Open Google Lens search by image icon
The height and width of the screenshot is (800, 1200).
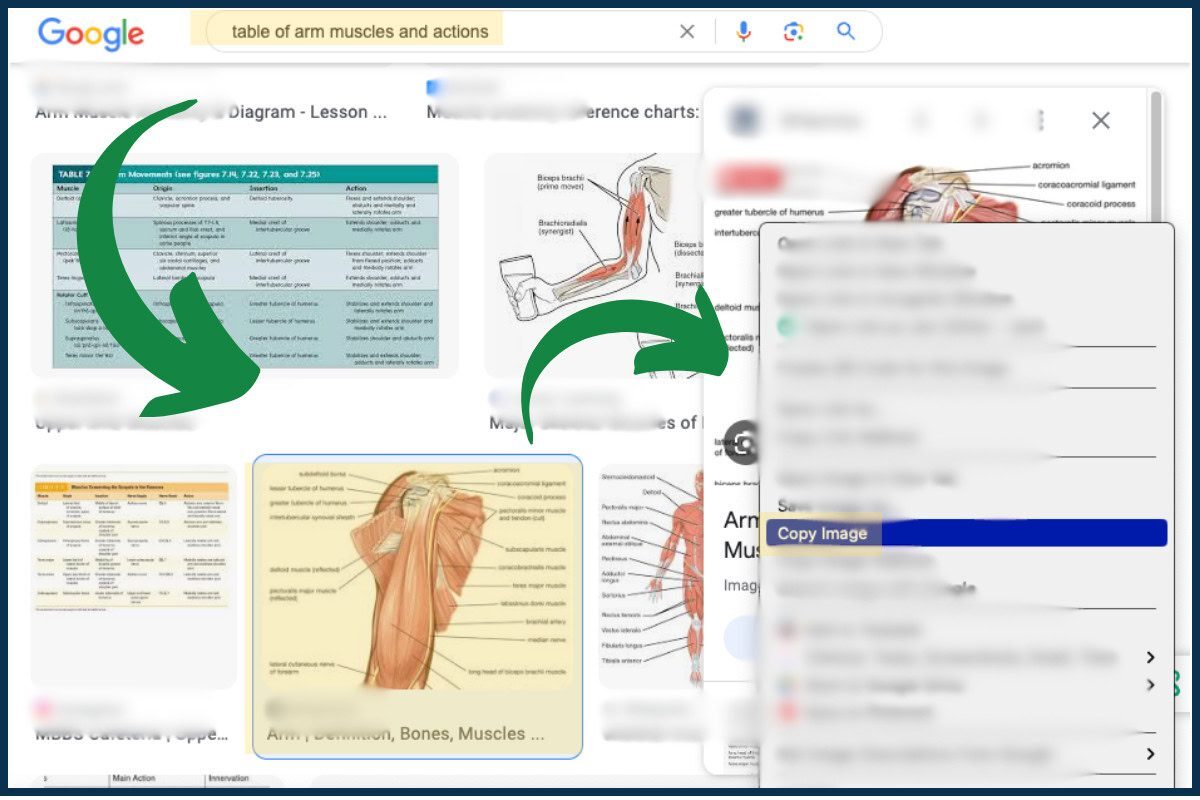coord(794,32)
